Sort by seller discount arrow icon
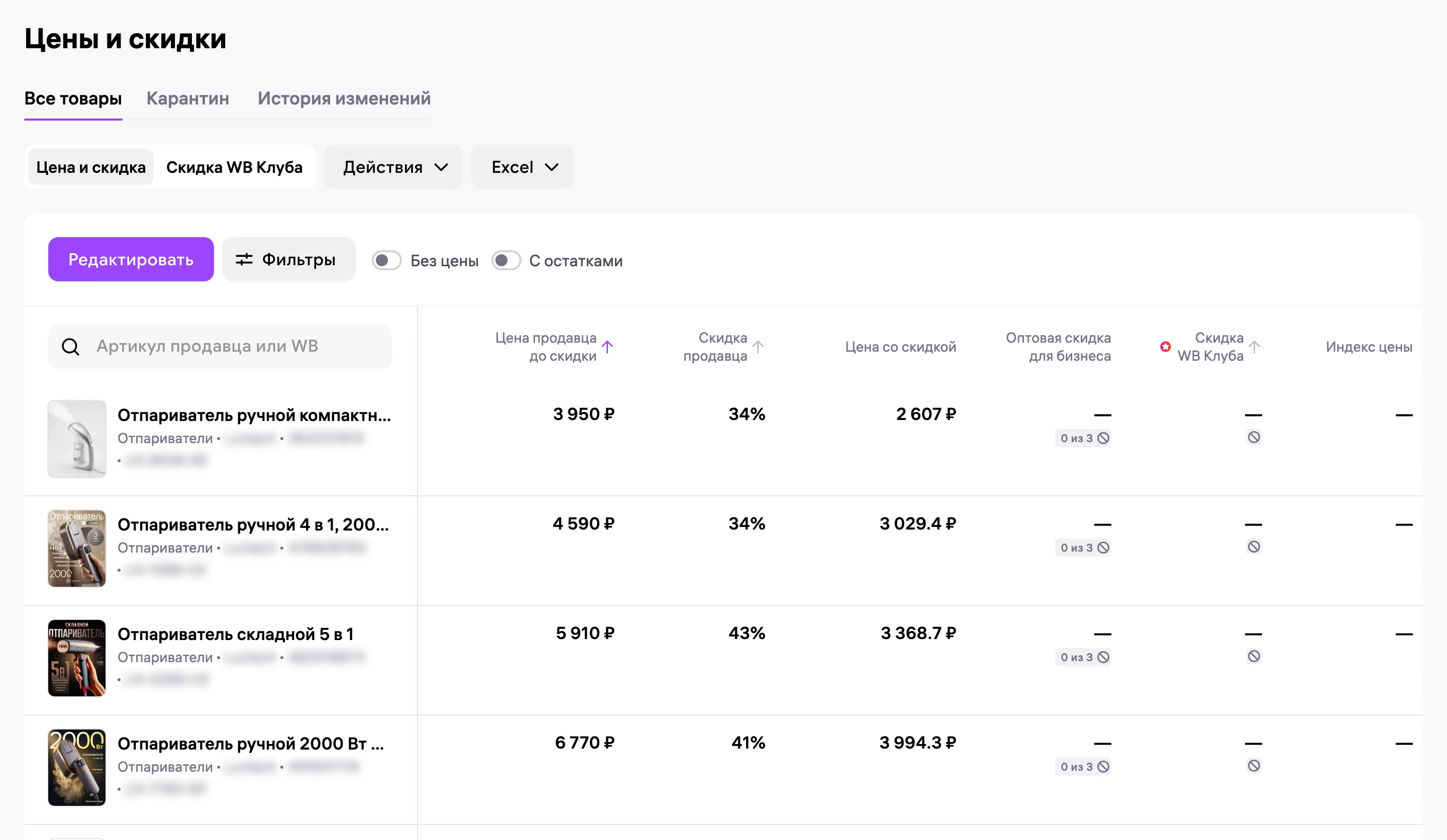This screenshot has height=840, width=1447. [758, 346]
